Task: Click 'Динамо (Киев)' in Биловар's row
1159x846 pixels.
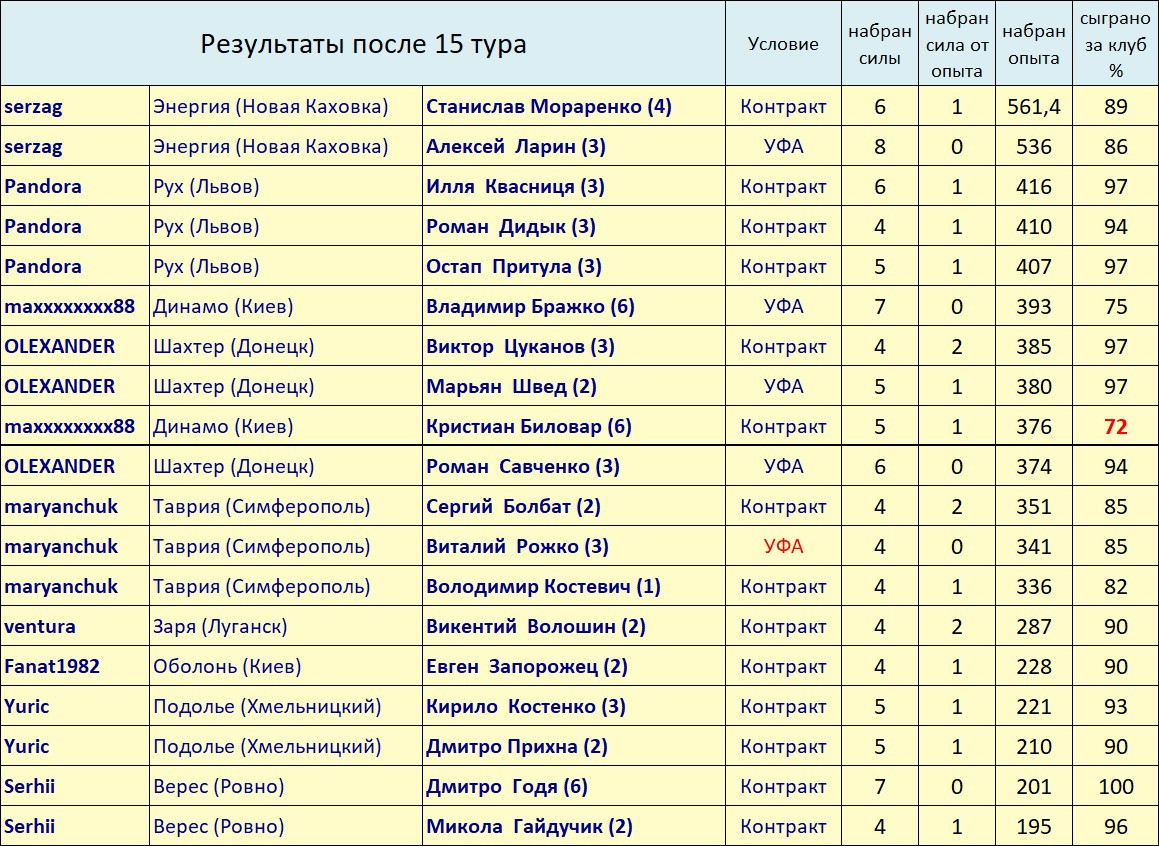Action: (x=223, y=426)
